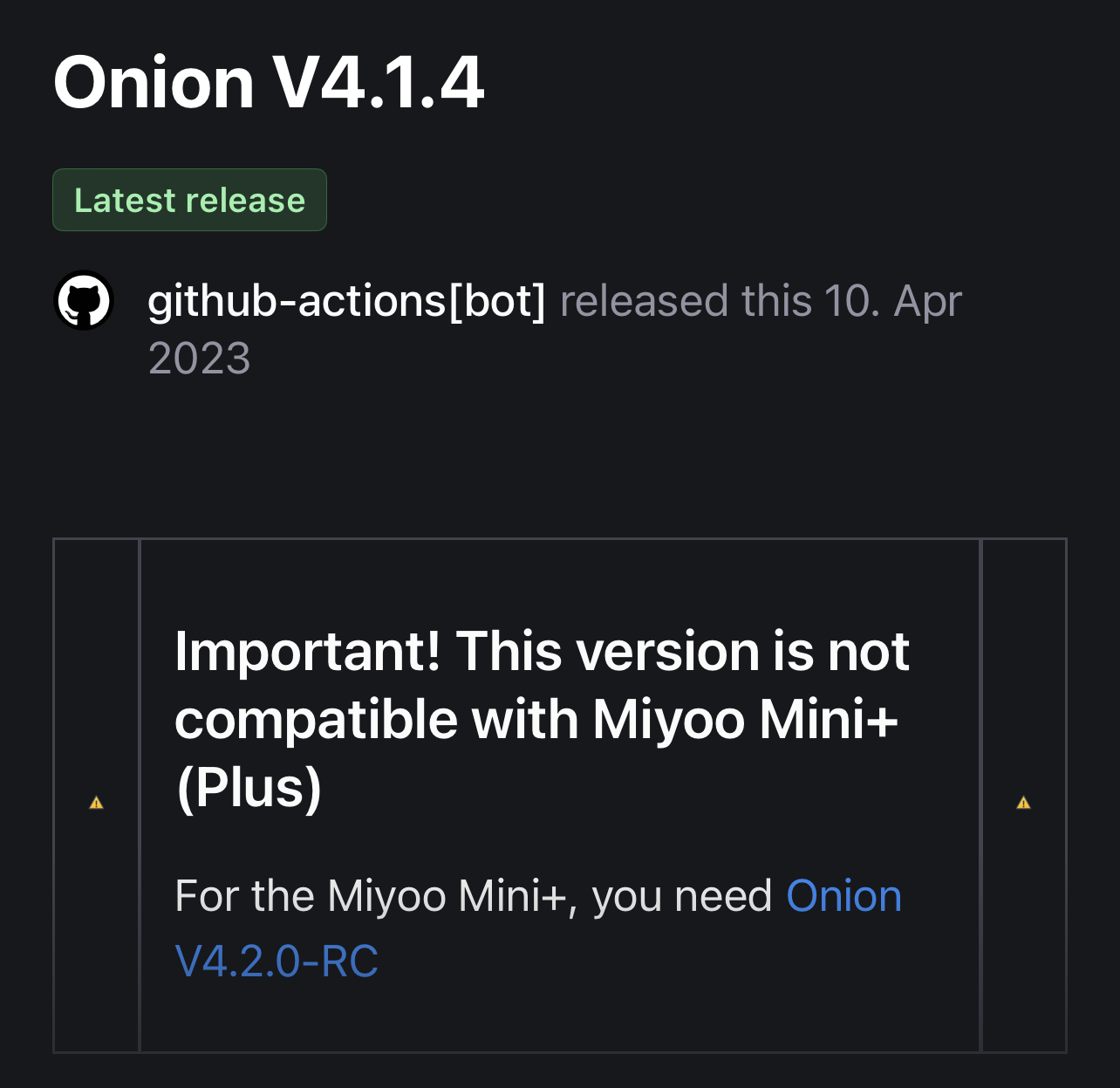Click the yellow caution symbol on the right edge

click(1024, 802)
